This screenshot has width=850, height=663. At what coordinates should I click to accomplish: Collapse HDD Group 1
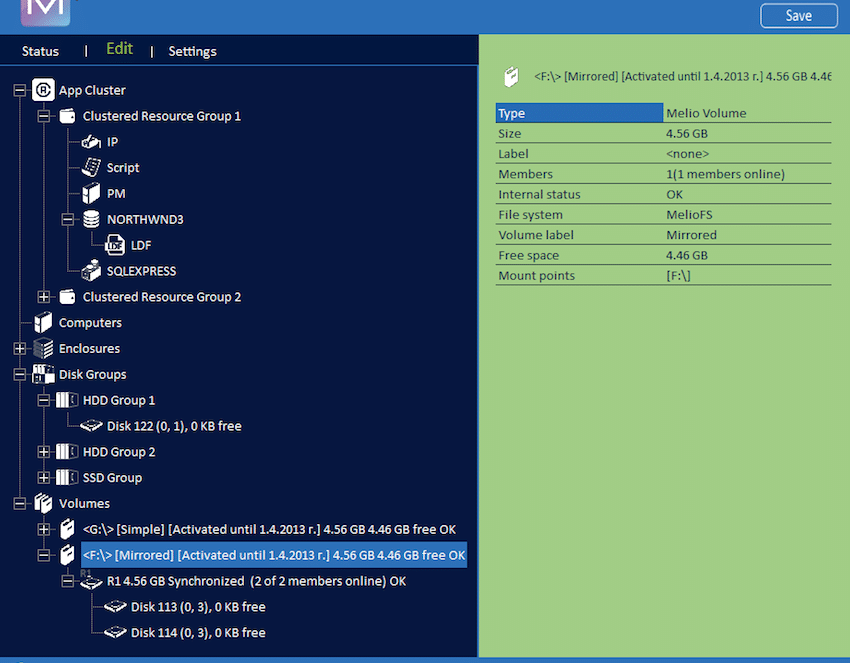point(43,400)
